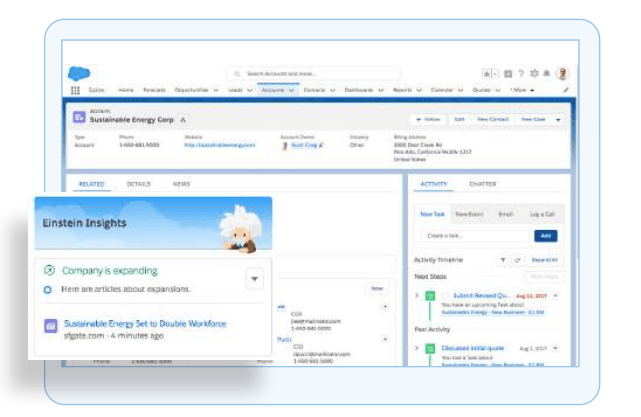Click the news article icon in Einstein Insights
Image resolution: width=641 pixels, height=417 pixels.
[50, 327]
